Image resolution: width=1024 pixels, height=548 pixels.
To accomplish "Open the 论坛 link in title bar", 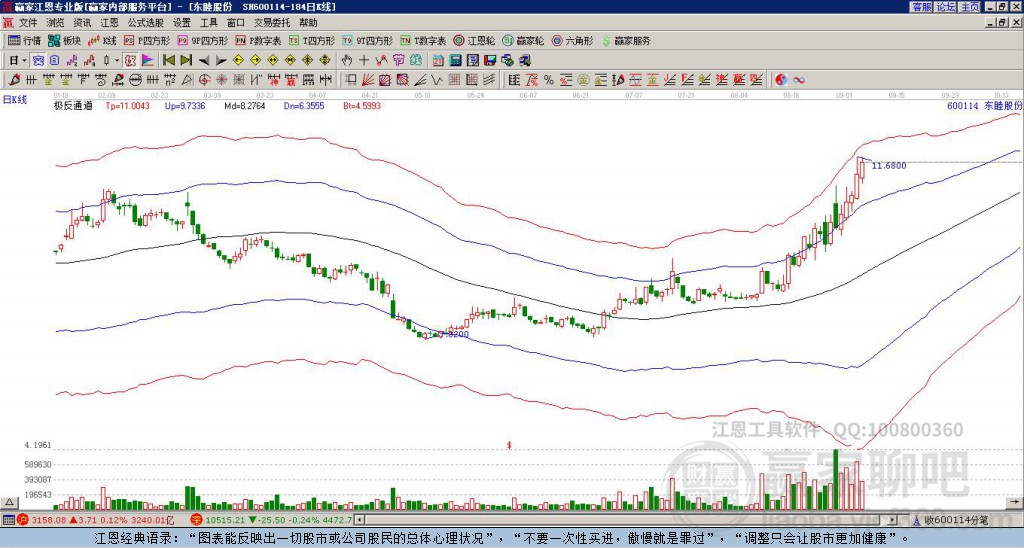I will pos(946,7).
